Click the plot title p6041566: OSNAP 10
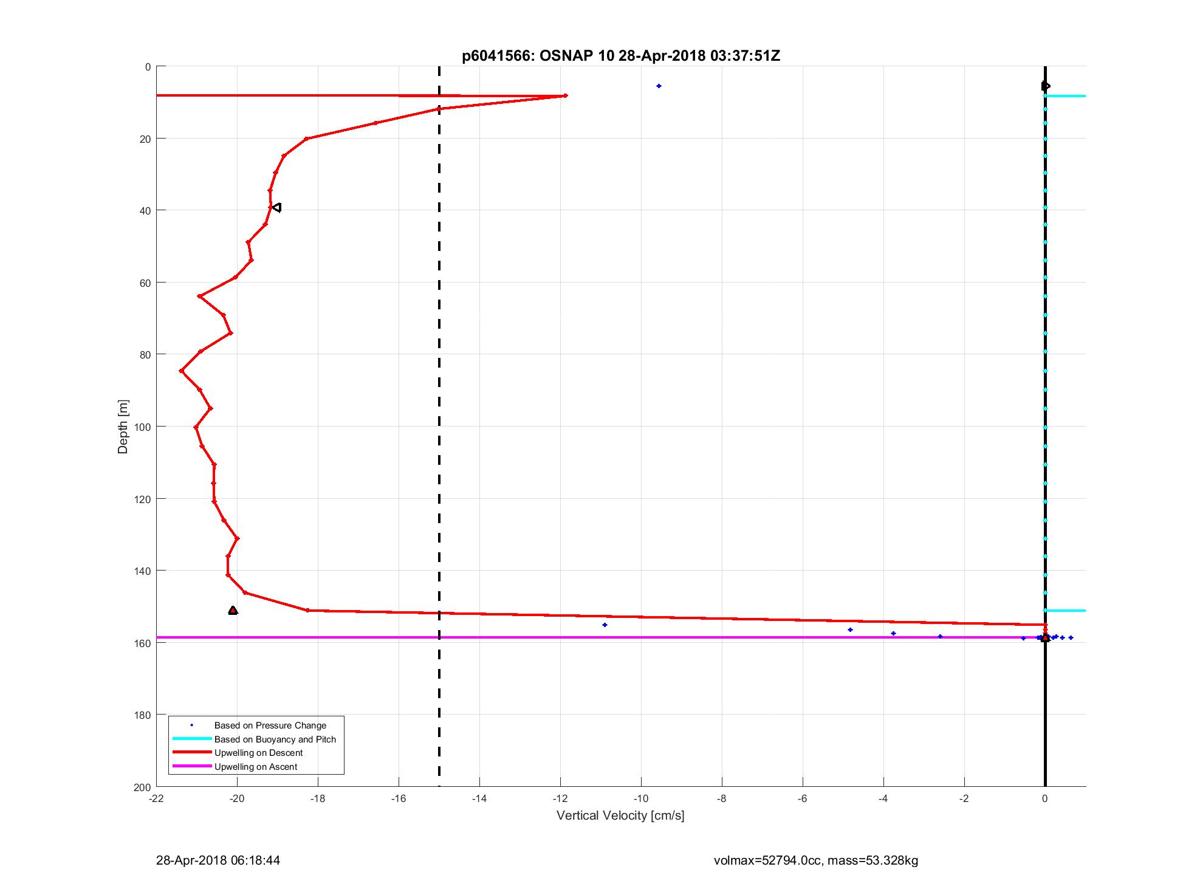Screen dimensions: 1200x885 coord(621,56)
